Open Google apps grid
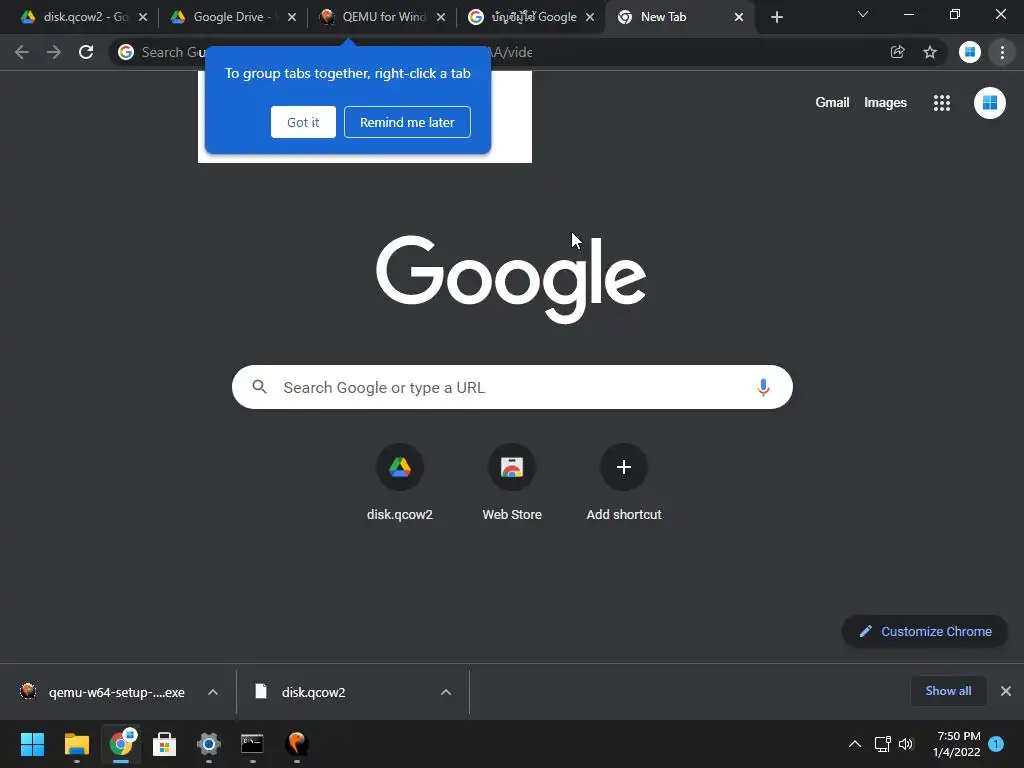 tap(942, 103)
